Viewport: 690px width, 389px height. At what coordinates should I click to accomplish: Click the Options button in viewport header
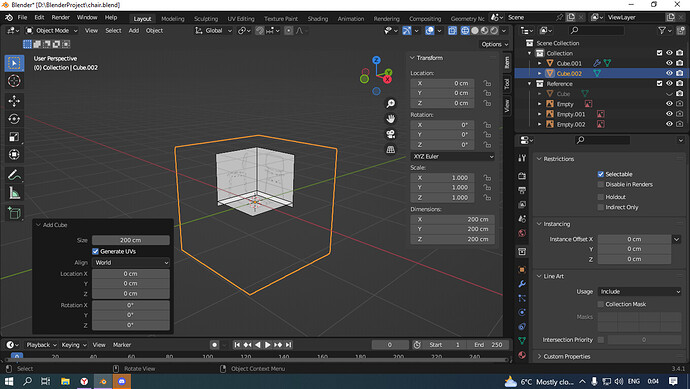point(494,44)
